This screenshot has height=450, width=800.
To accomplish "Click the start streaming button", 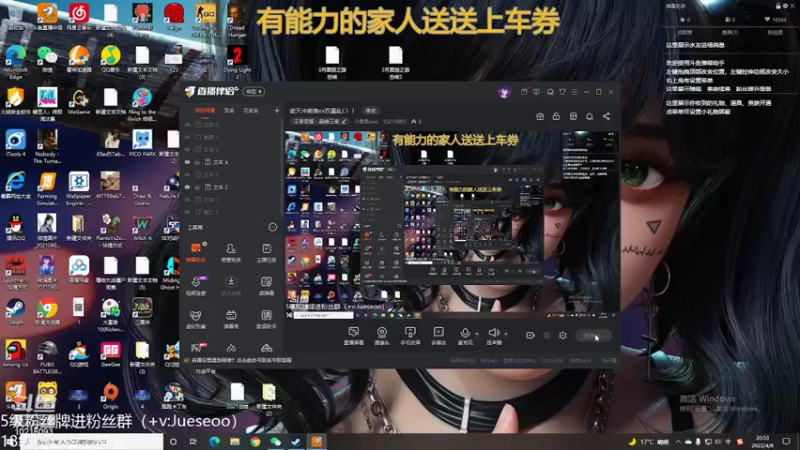I will pyautogui.click(x=593, y=336).
